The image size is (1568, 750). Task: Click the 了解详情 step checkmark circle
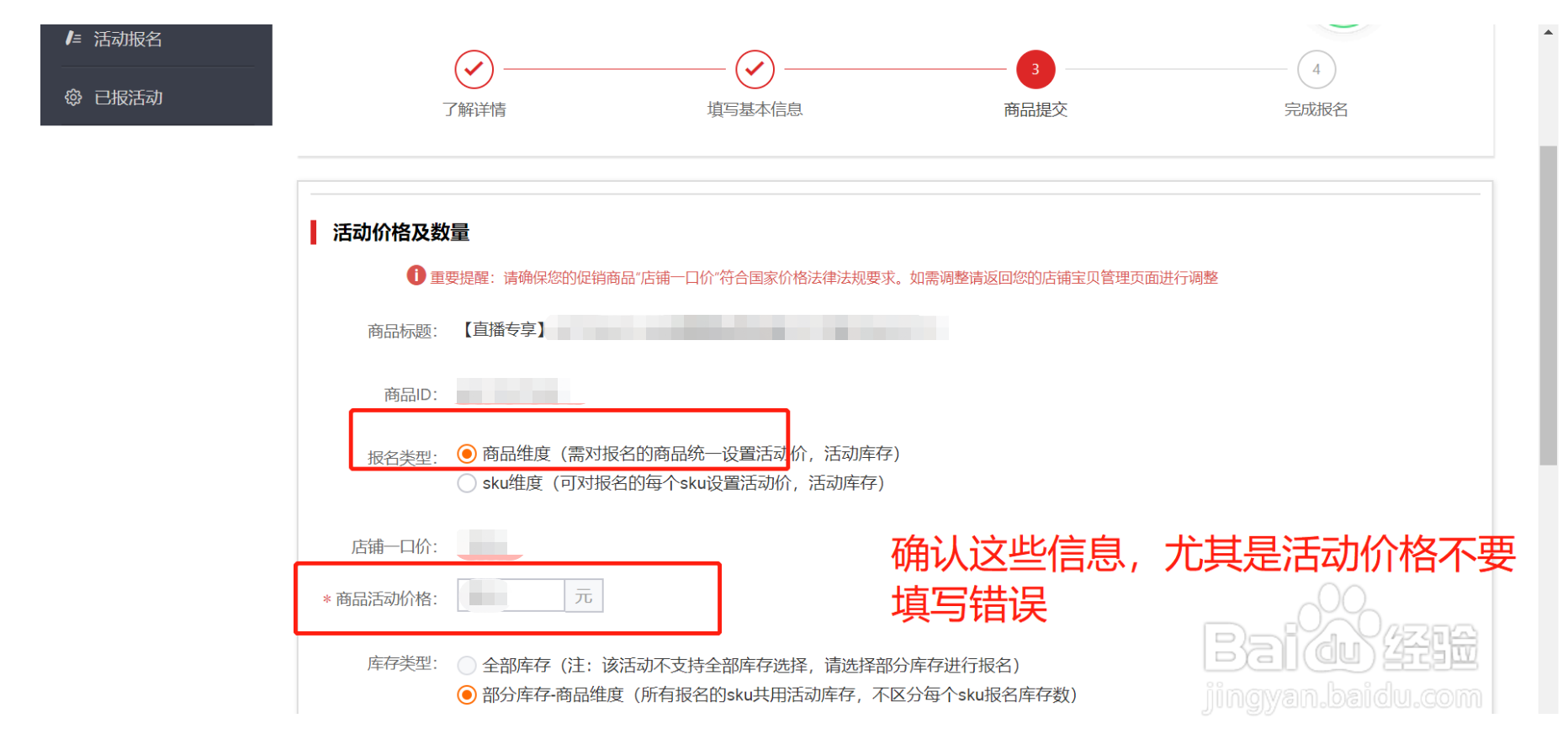pyautogui.click(x=474, y=69)
